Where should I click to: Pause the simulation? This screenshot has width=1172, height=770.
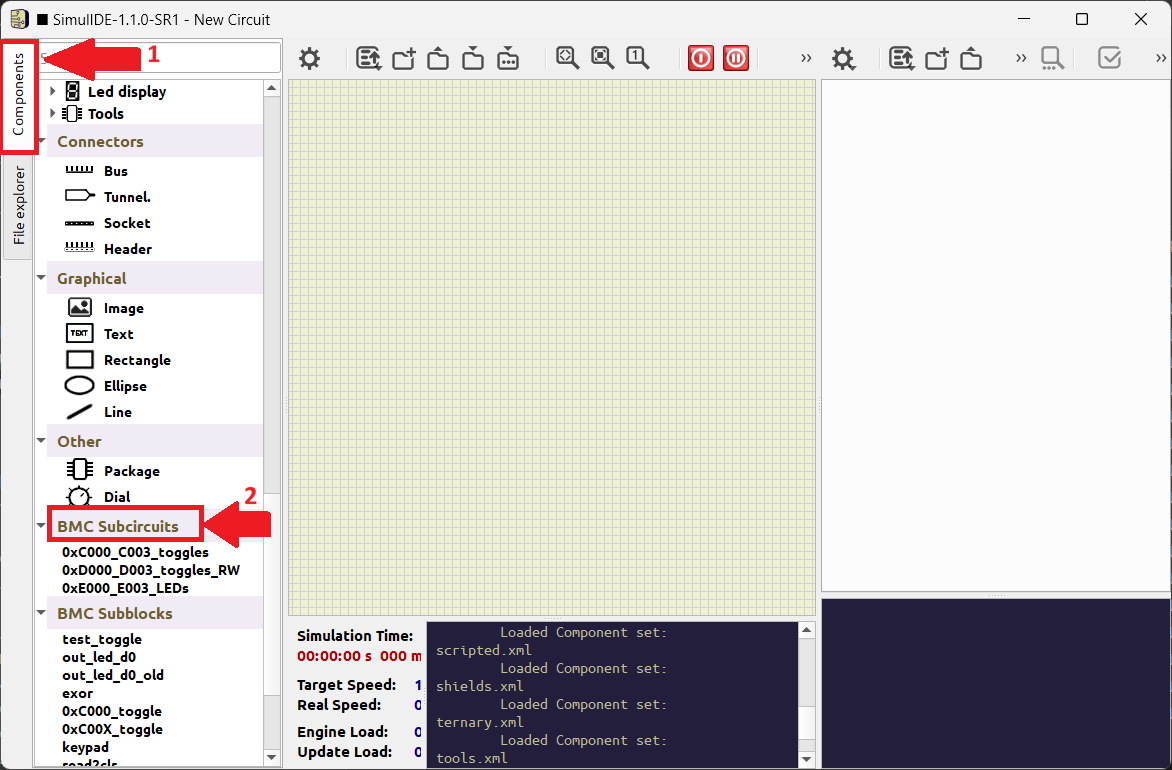[x=736, y=58]
